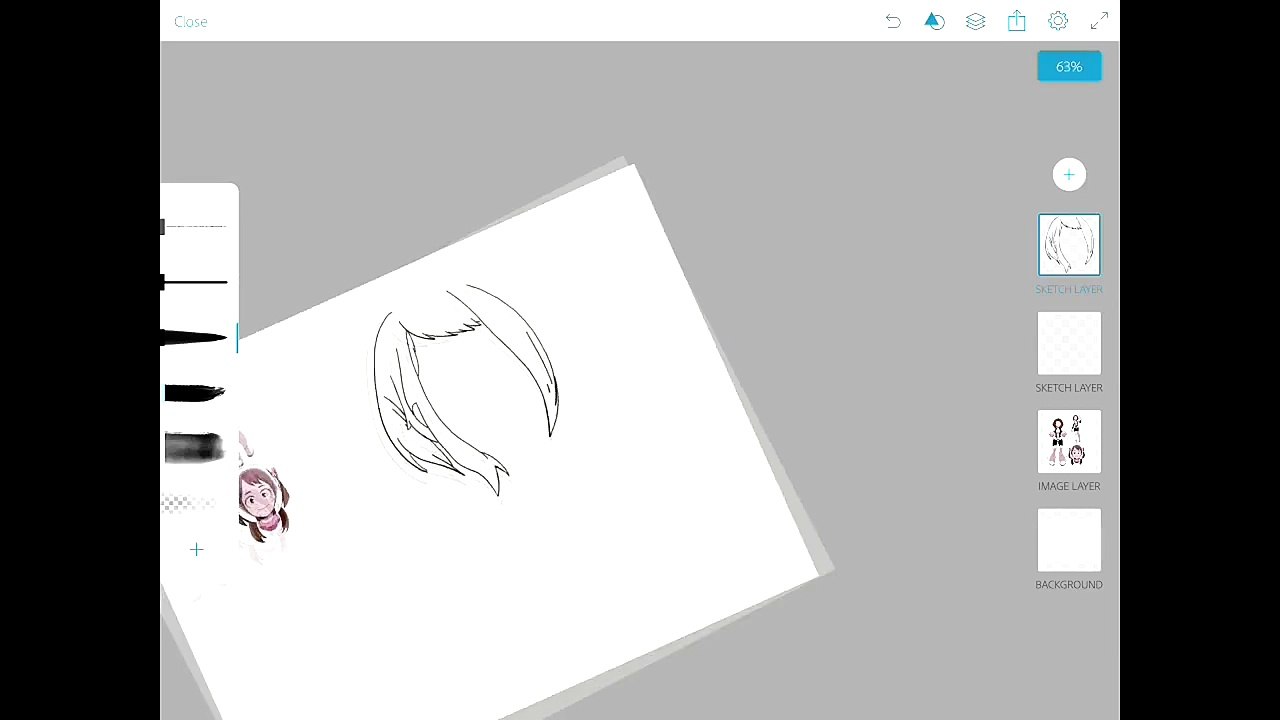Undo the last stroke
The image size is (1280, 720).
point(893,21)
